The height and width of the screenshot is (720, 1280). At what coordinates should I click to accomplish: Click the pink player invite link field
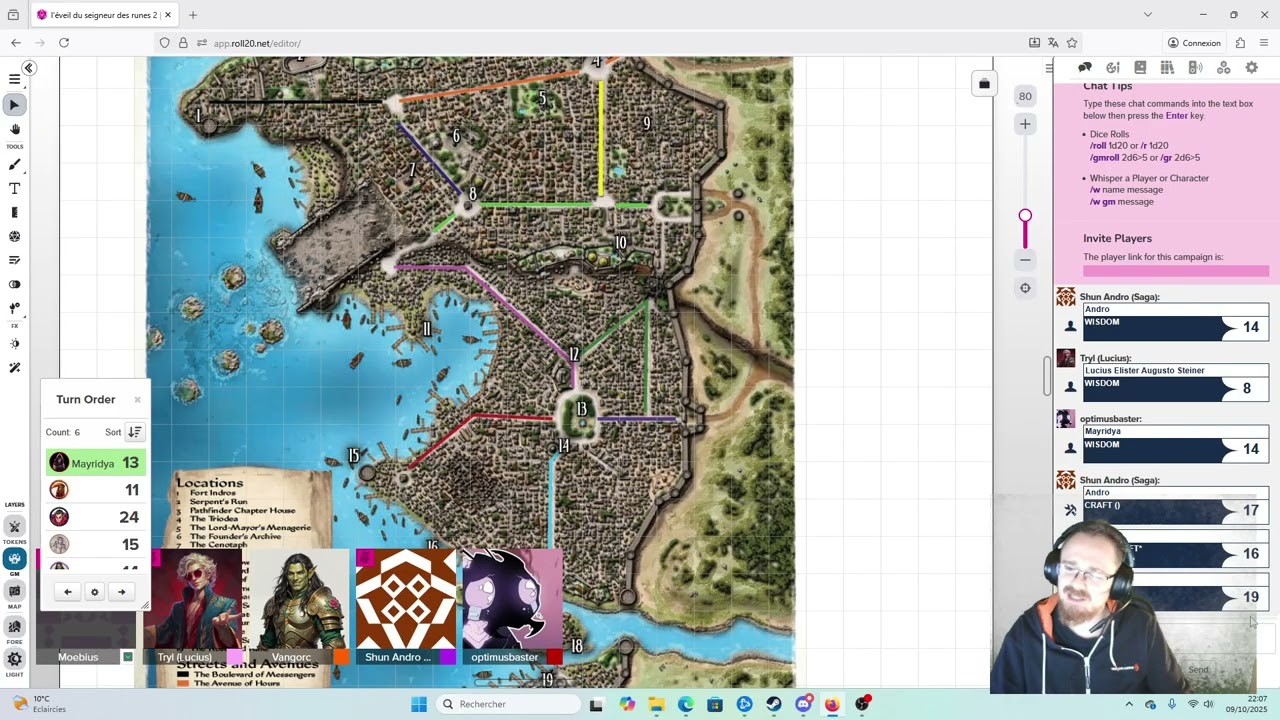(x=1176, y=271)
